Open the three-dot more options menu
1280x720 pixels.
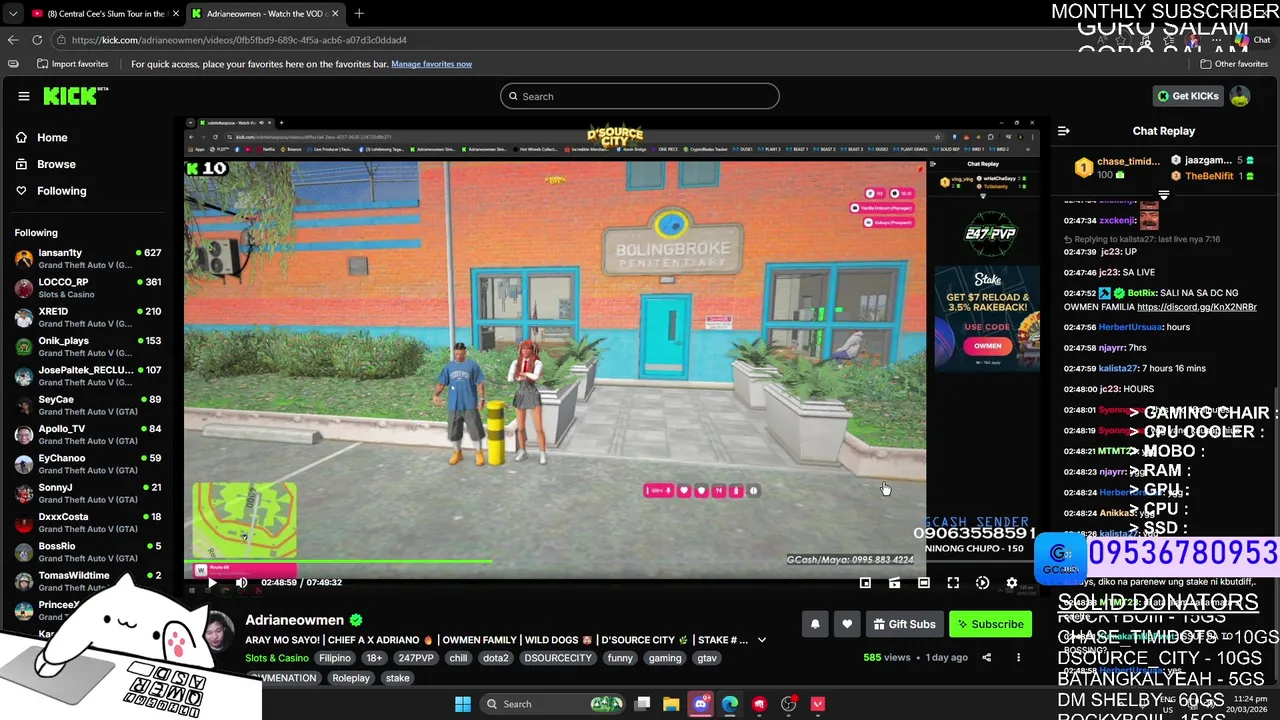tap(1018, 657)
